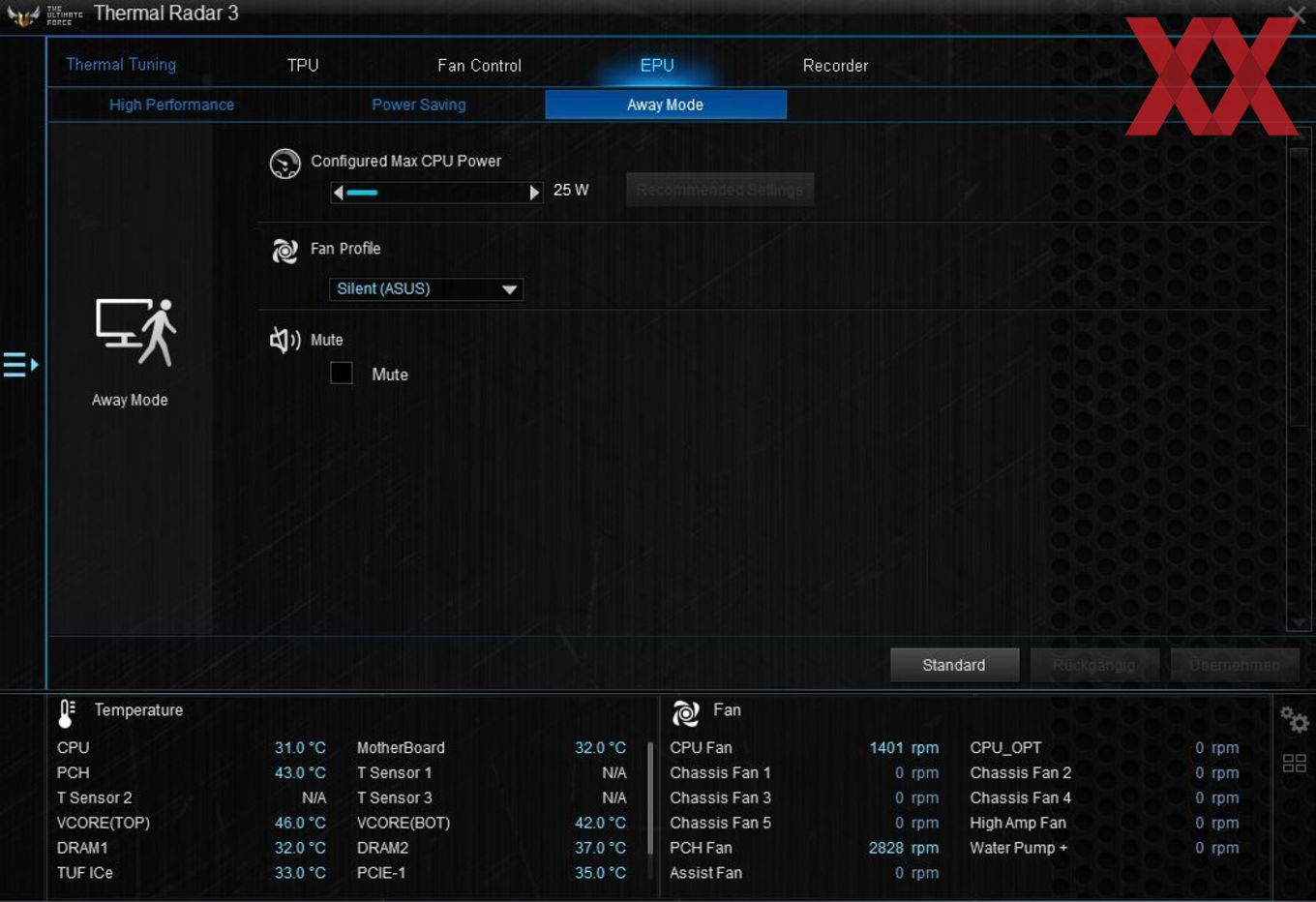
Task: Click the Chassis Fan 4 label
Action: 1021,797
